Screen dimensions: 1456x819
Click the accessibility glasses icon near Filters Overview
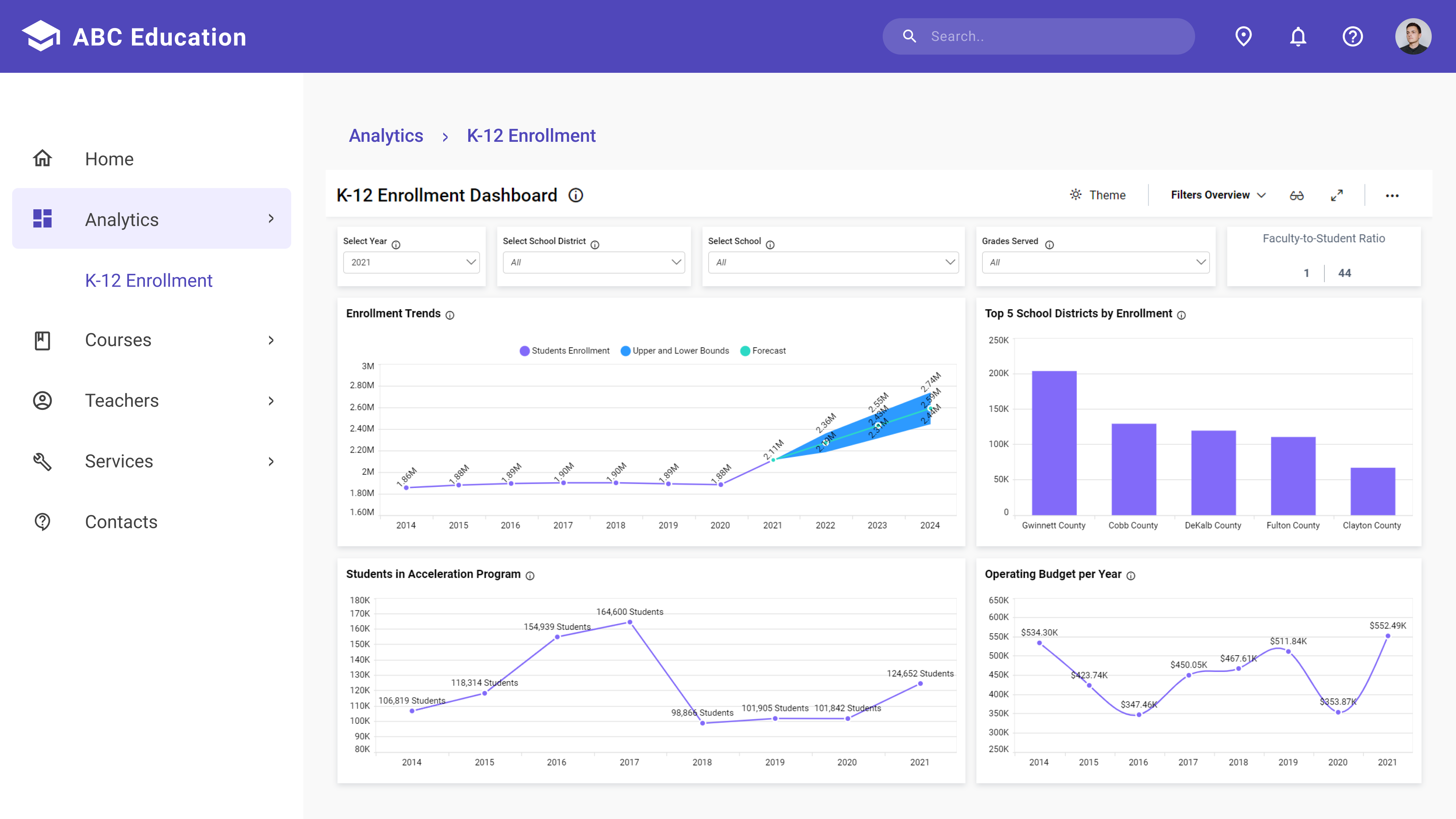click(1297, 195)
